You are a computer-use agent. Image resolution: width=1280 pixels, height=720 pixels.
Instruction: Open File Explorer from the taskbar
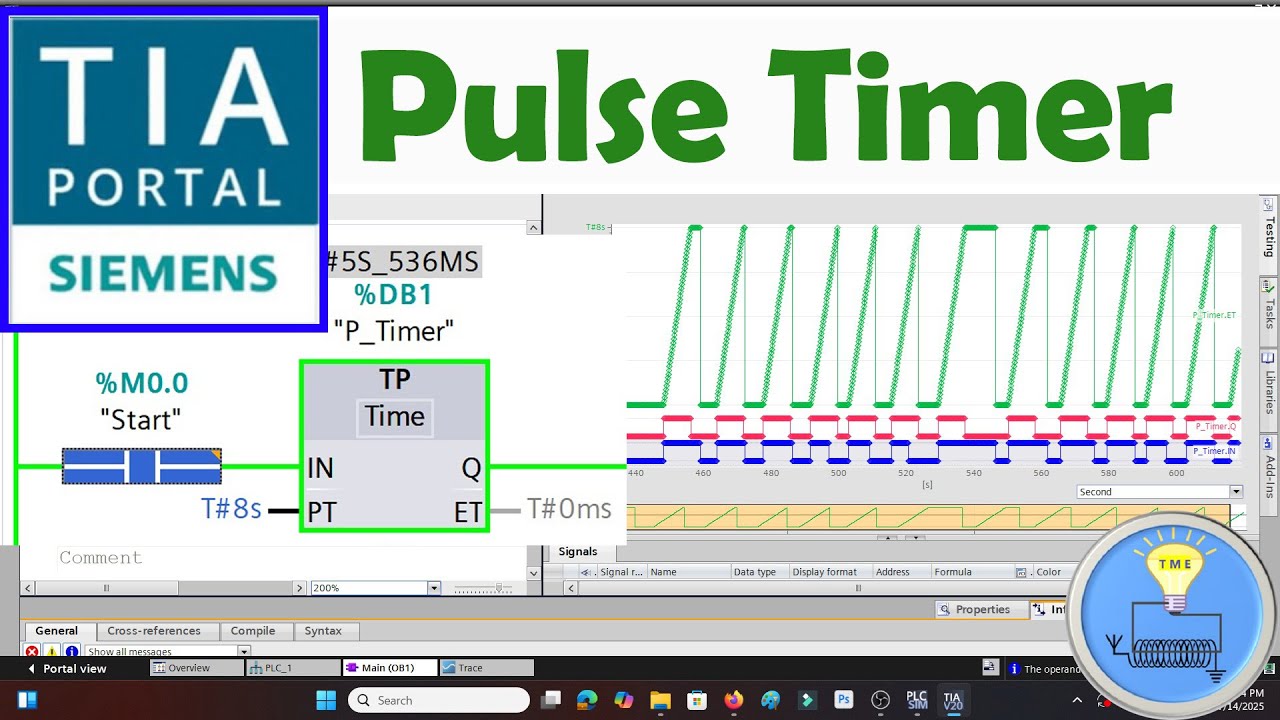(660, 700)
